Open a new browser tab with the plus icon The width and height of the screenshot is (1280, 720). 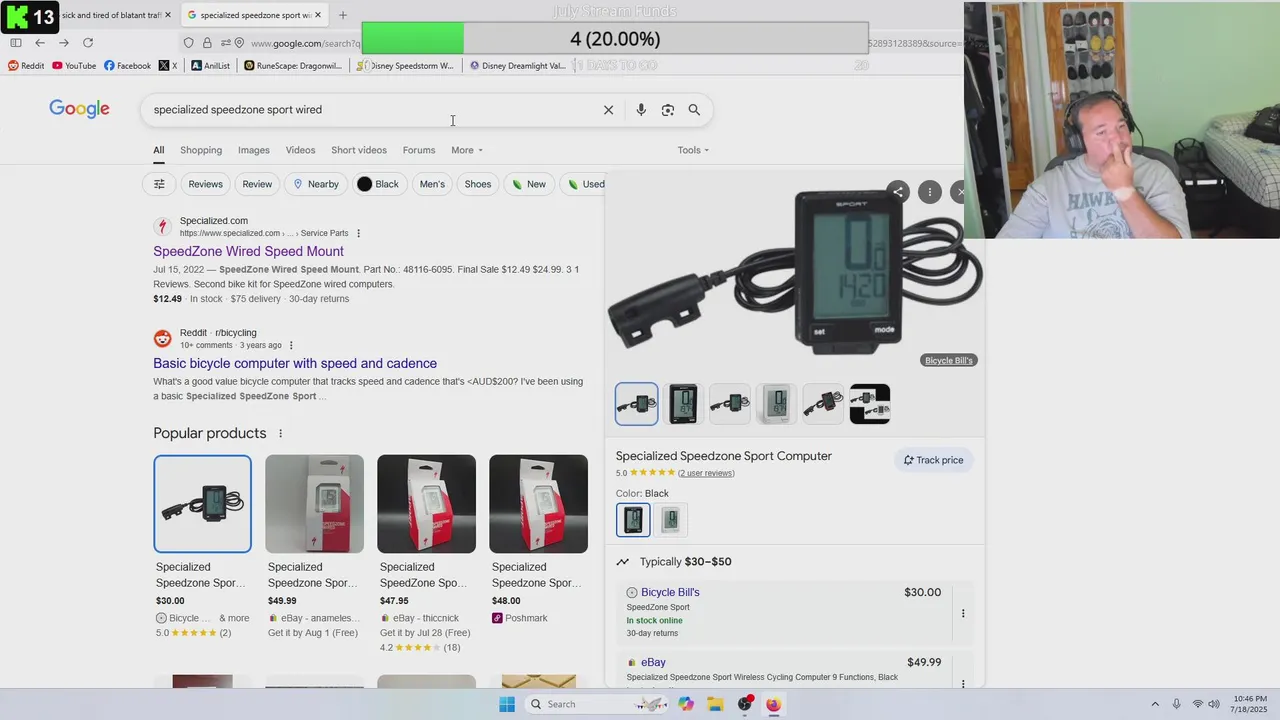point(343,15)
